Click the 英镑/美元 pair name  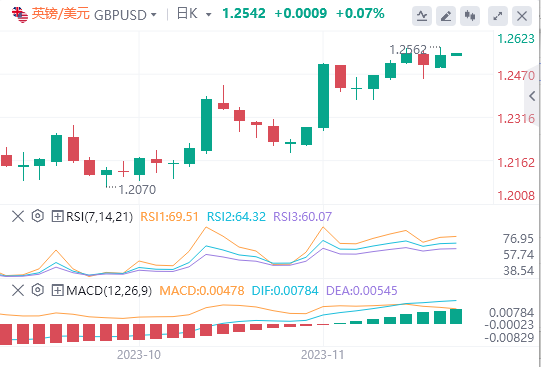pyautogui.click(x=61, y=14)
